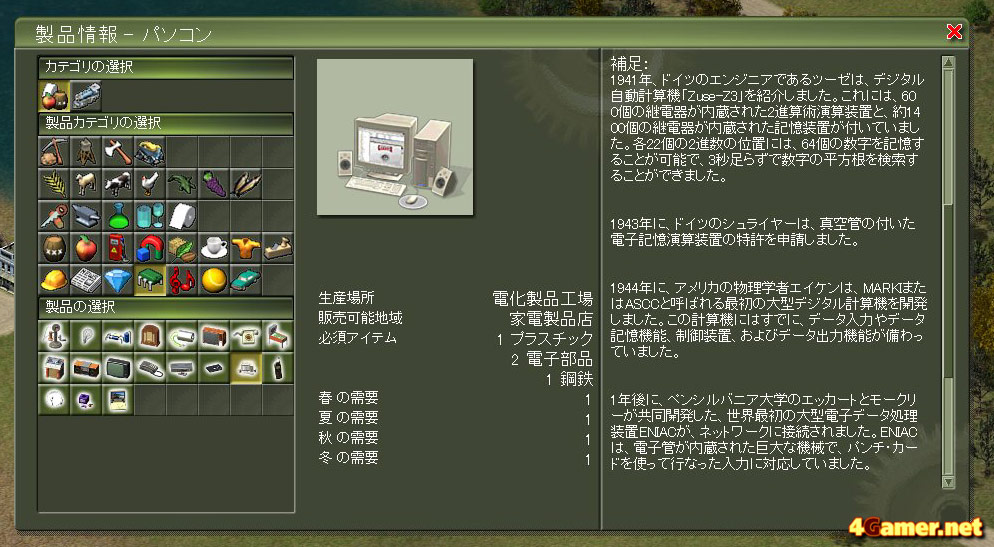This screenshot has height=547, width=994.
Task: Choose the black mobile phone product
Action: 278,368
